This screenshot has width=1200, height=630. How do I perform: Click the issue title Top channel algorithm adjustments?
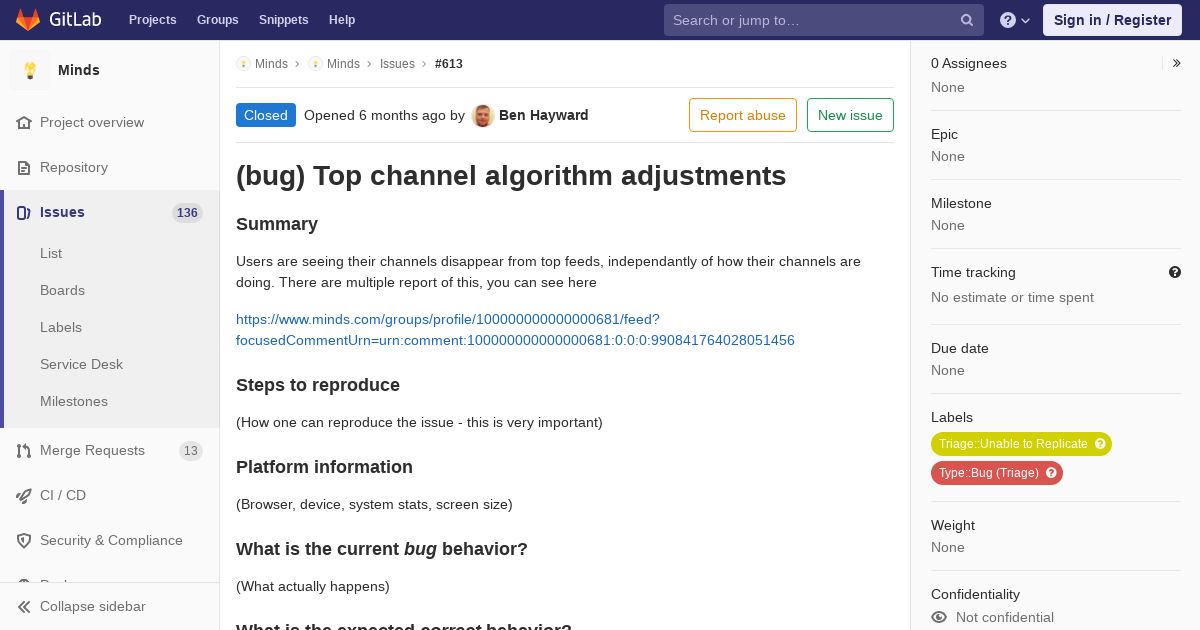click(x=511, y=175)
